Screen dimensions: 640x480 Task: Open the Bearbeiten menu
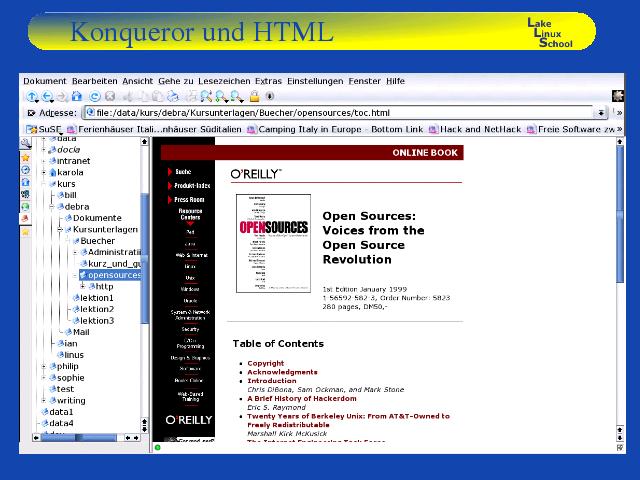point(95,81)
